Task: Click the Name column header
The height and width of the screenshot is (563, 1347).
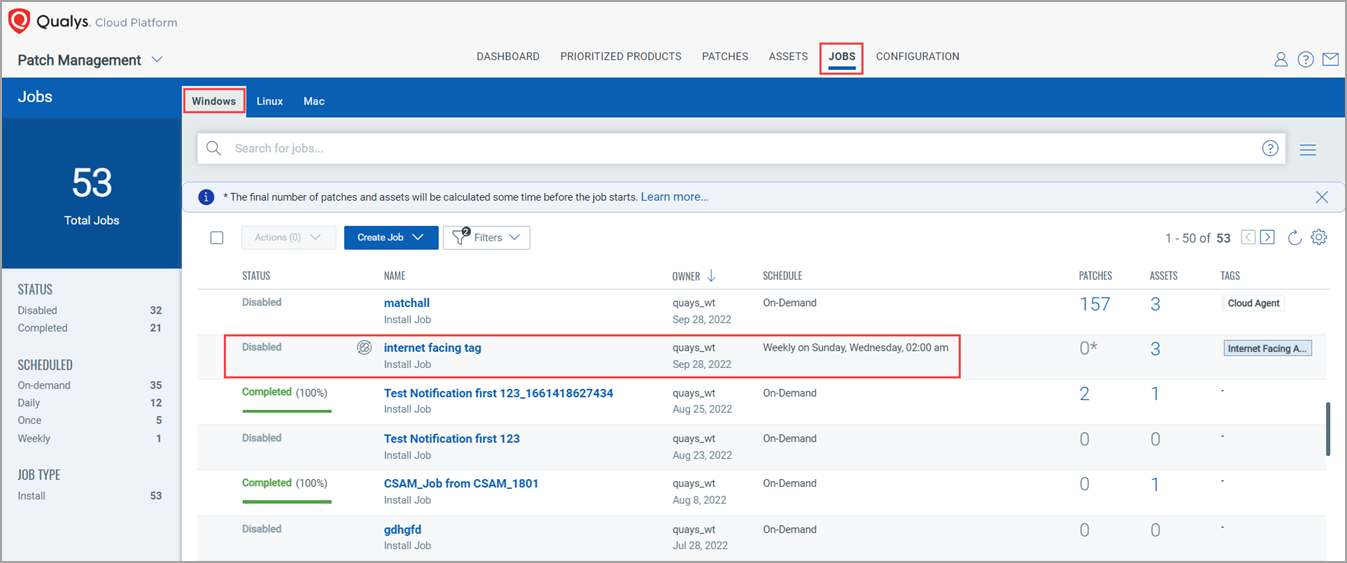Action: [395, 276]
